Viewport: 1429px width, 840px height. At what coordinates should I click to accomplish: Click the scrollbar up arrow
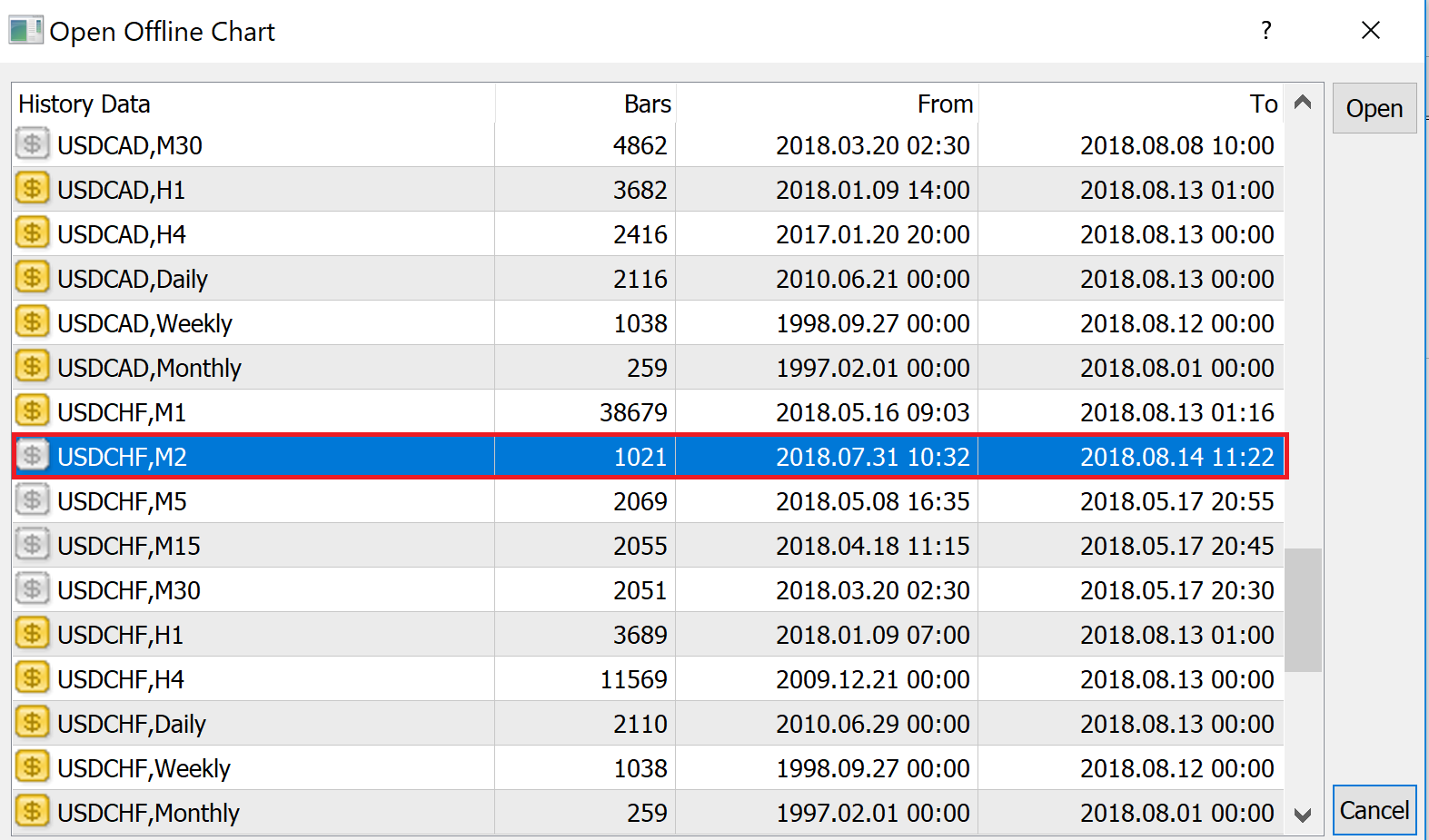(x=1303, y=103)
